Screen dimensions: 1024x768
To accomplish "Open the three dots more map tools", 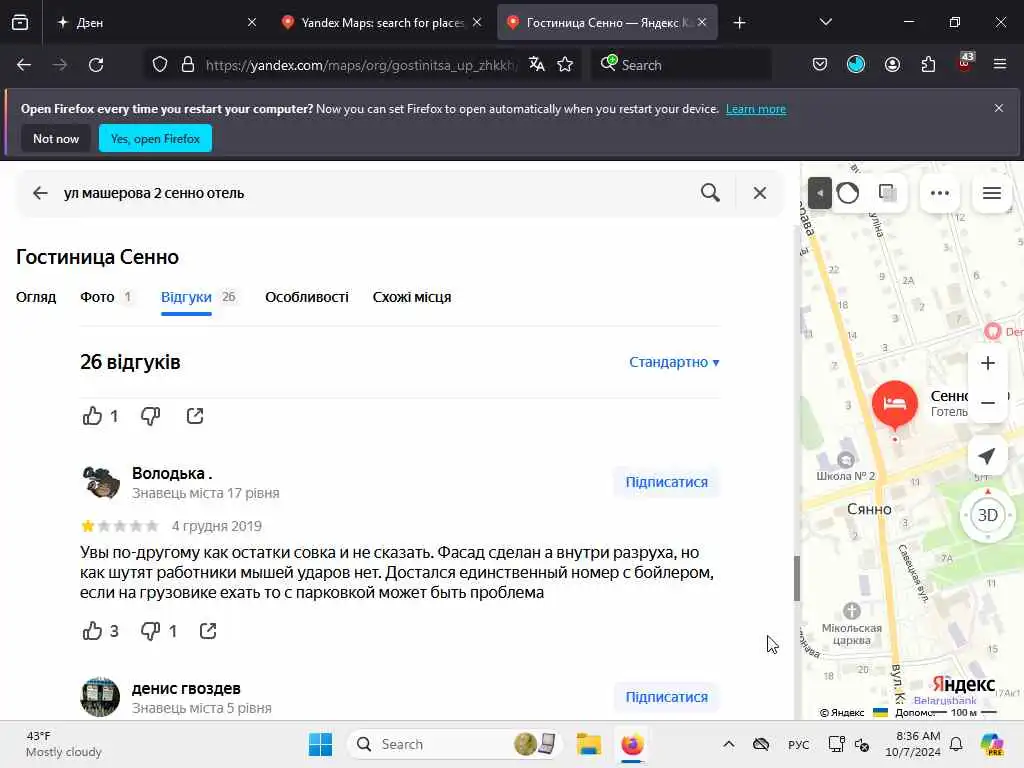I will coord(940,193).
